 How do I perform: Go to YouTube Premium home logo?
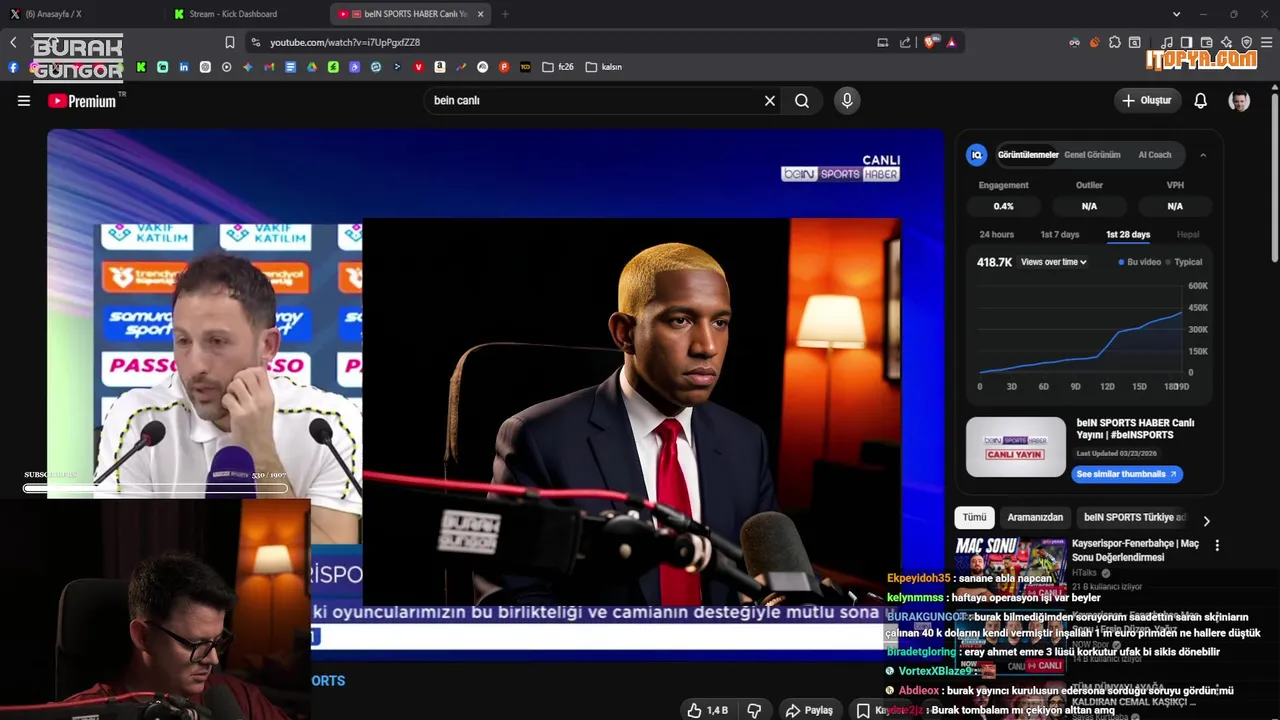[82, 101]
